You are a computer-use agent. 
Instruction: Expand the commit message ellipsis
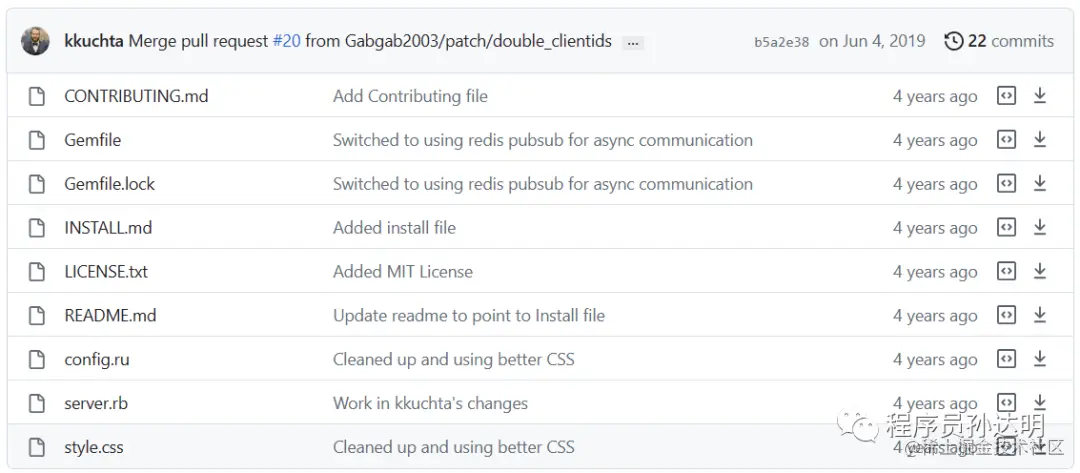click(x=632, y=42)
